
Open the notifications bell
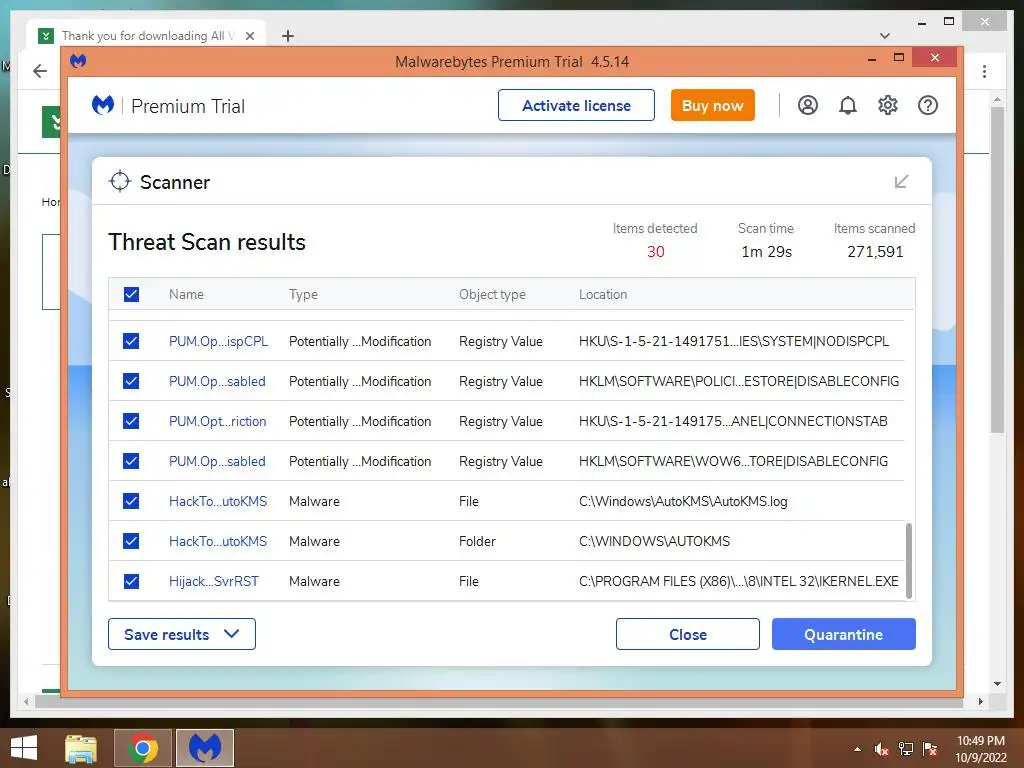tap(848, 105)
